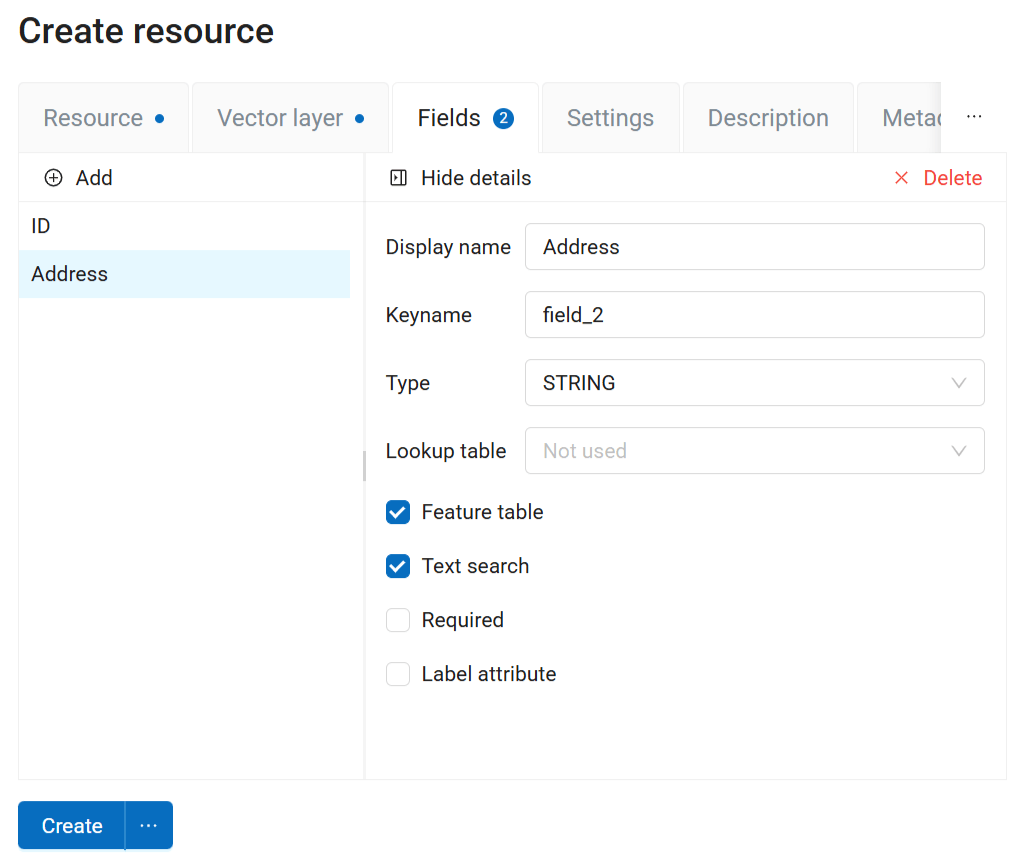Select the ID field row
This screenshot has width=1017, height=856.
[184, 226]
